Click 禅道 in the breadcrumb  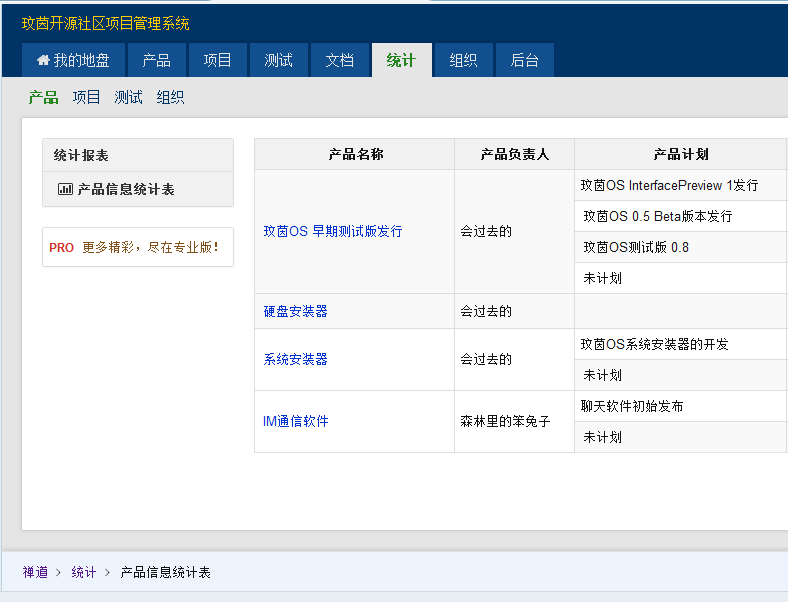pyautogui.click(x=35, y=572)
